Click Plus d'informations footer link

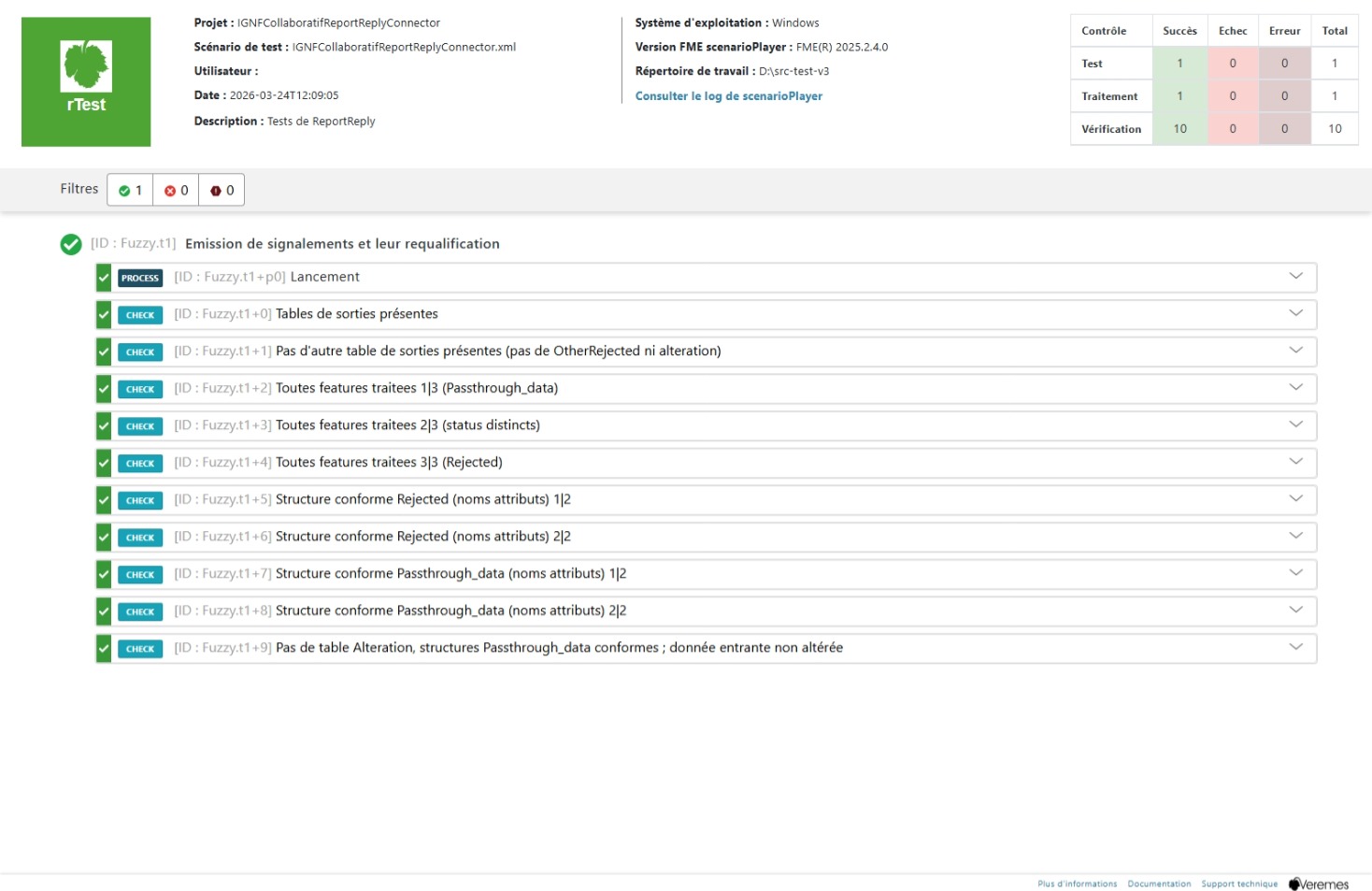click(1077, 884)
